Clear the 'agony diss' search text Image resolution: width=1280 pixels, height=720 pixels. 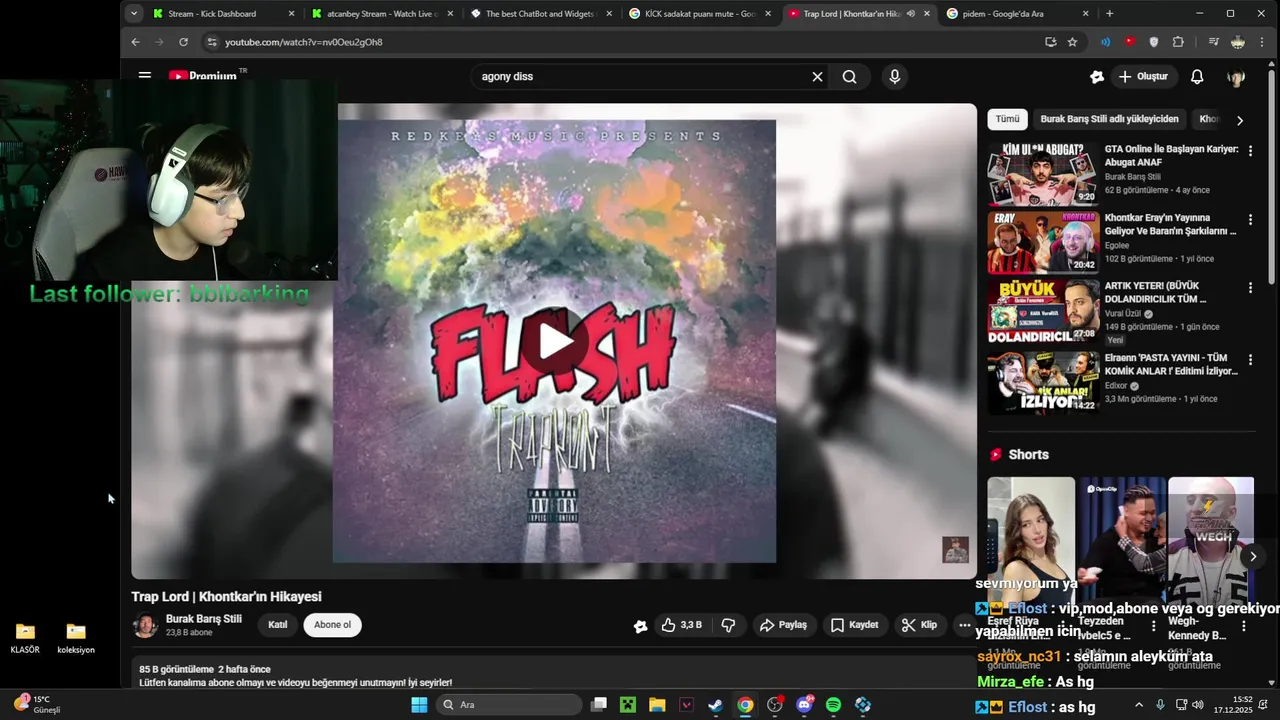pyautogui.click(x=817, y=77)
